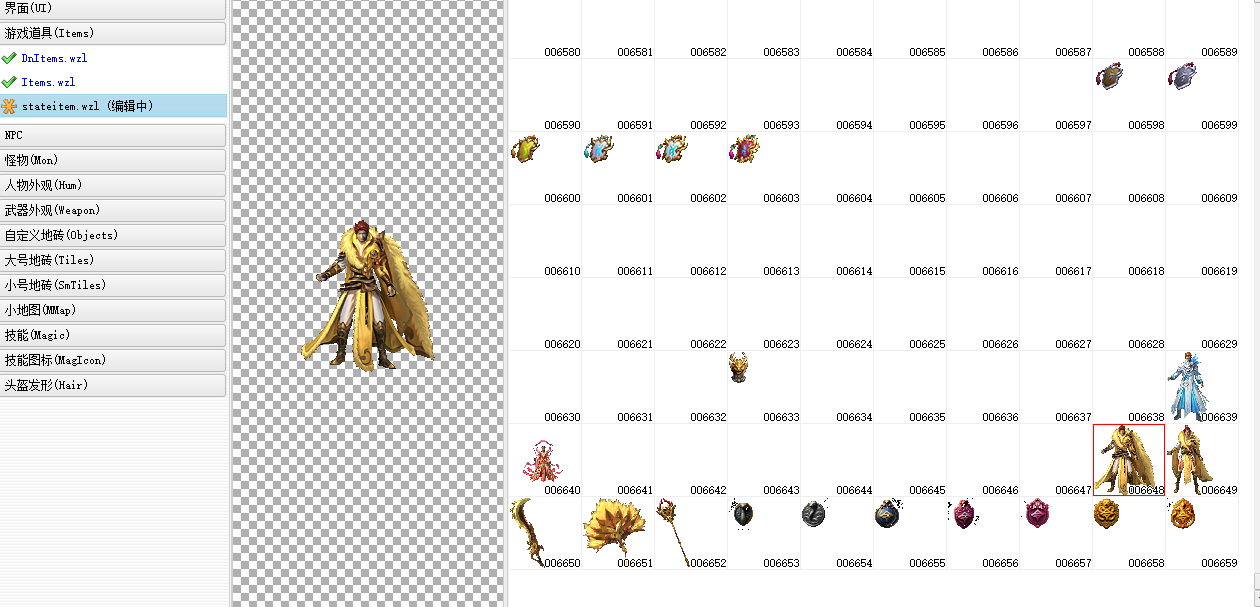Screen dimensions: 1260x607
Task: Pick the golden lion medallion icon 006658
Action: click(1106, 514)
